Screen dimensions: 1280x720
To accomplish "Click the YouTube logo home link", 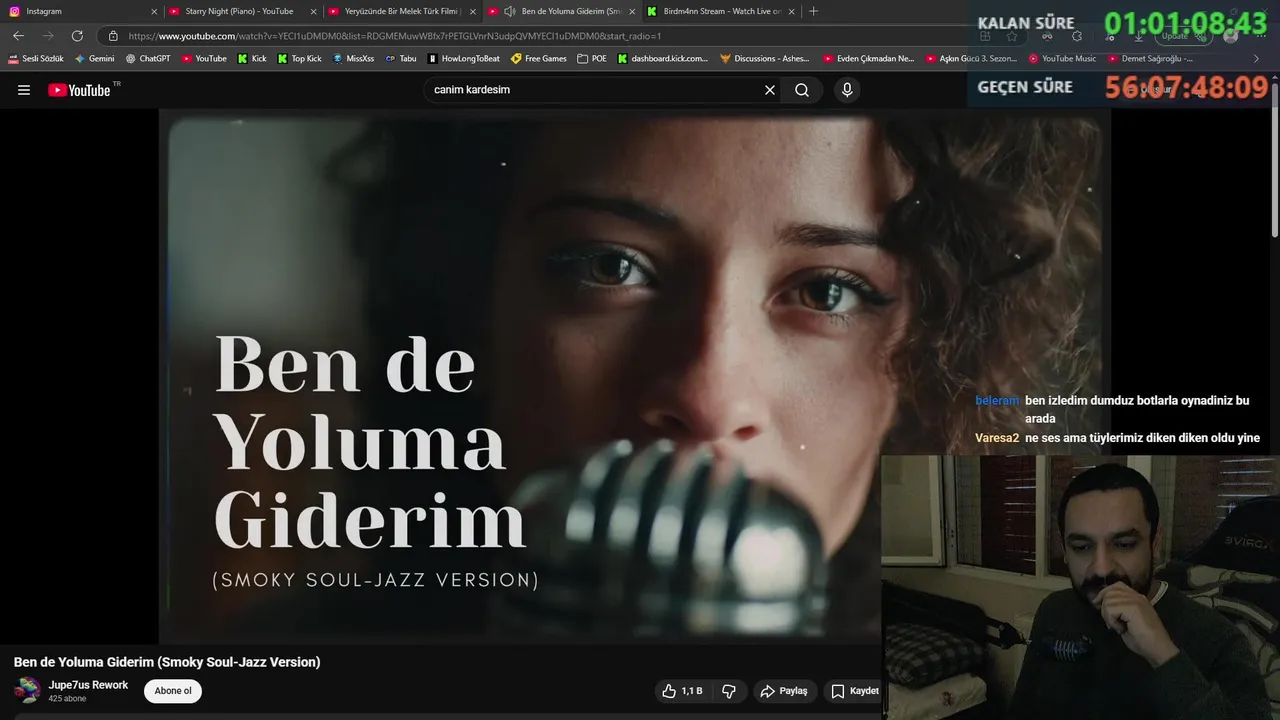I will [80, 90].
